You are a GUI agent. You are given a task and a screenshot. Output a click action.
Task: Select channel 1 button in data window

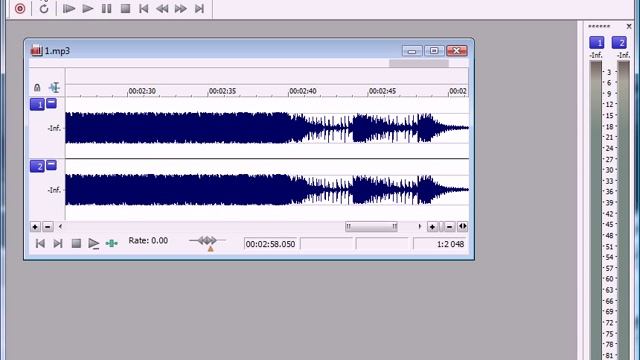click(x=37, y=104)
